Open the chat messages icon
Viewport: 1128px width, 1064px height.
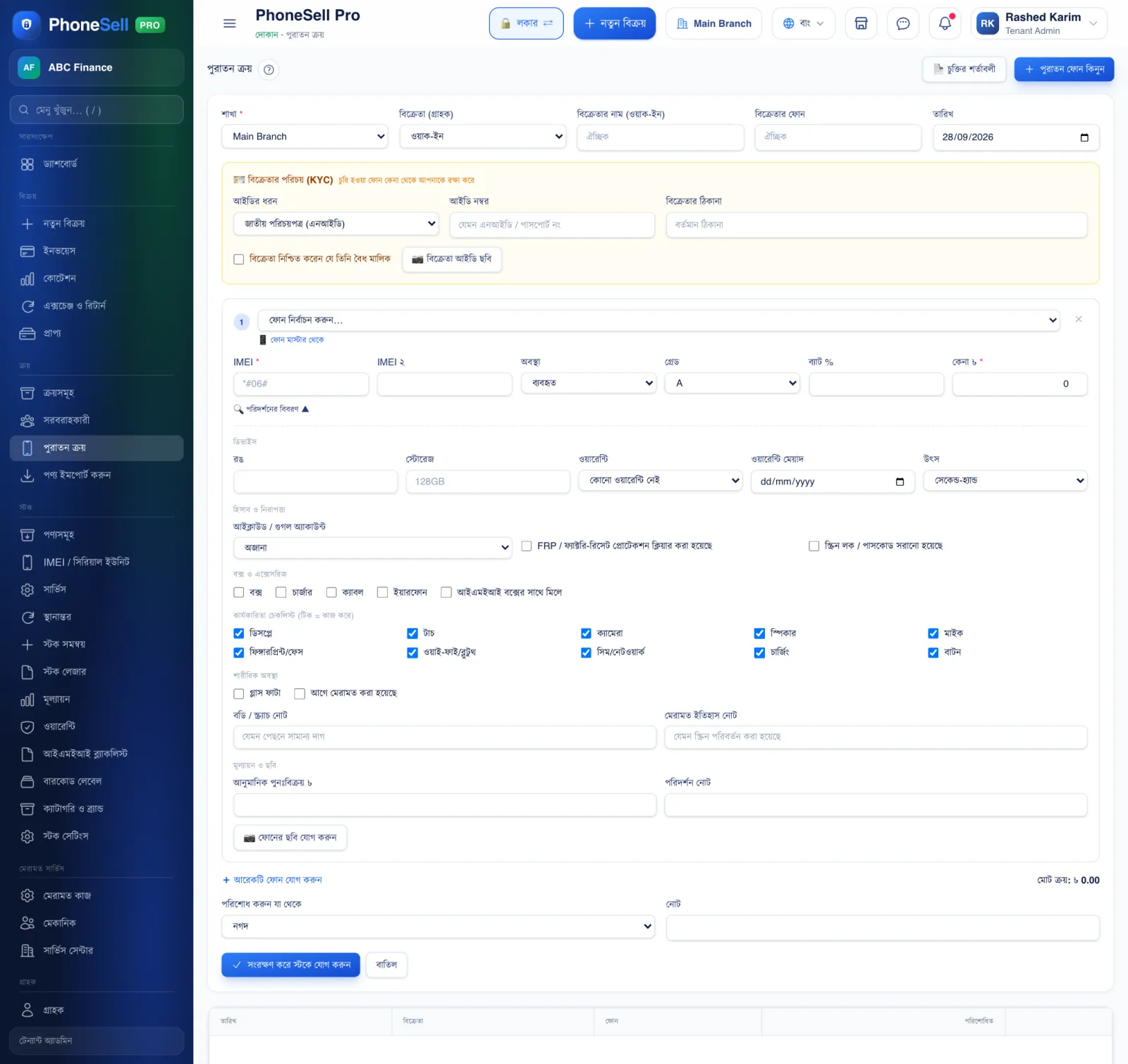click(902, 23)
